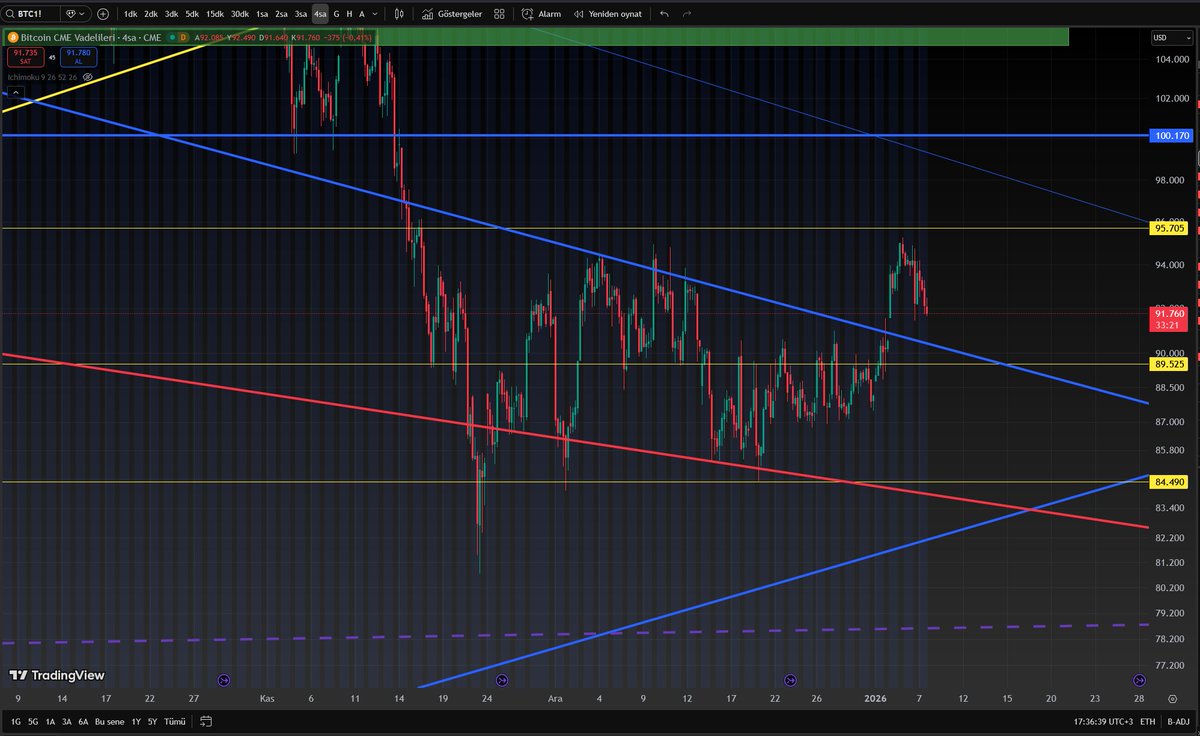This screenshot has height=736, width=1200.
Task: Select the active 4sa interval
Action: (x=320, y=14)
